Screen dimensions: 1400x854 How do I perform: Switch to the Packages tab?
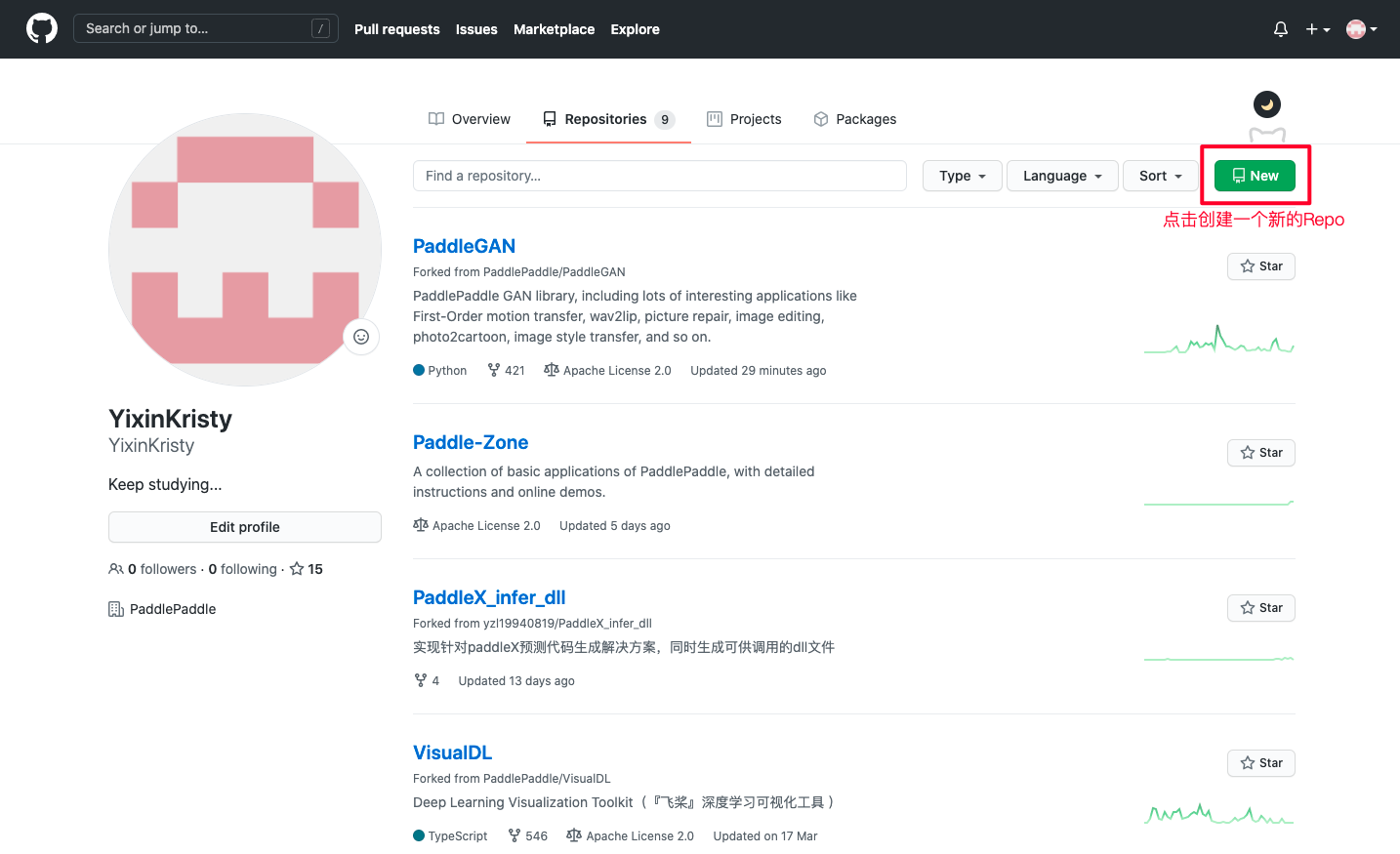855,119
